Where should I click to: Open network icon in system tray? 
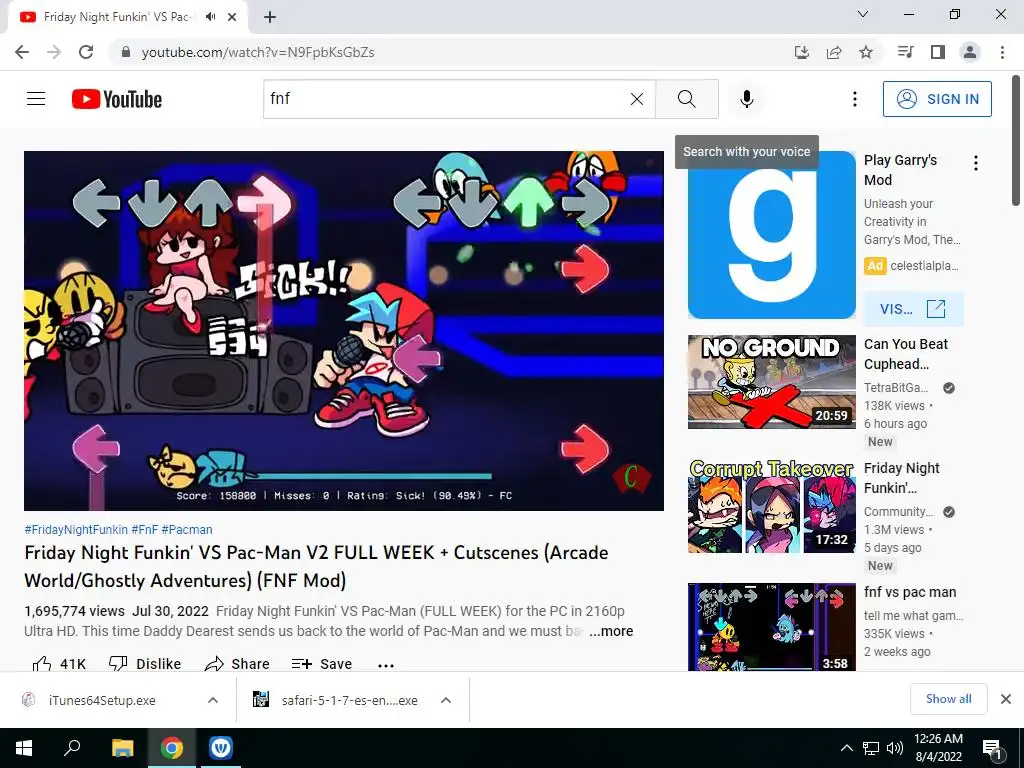click(871, 748)
